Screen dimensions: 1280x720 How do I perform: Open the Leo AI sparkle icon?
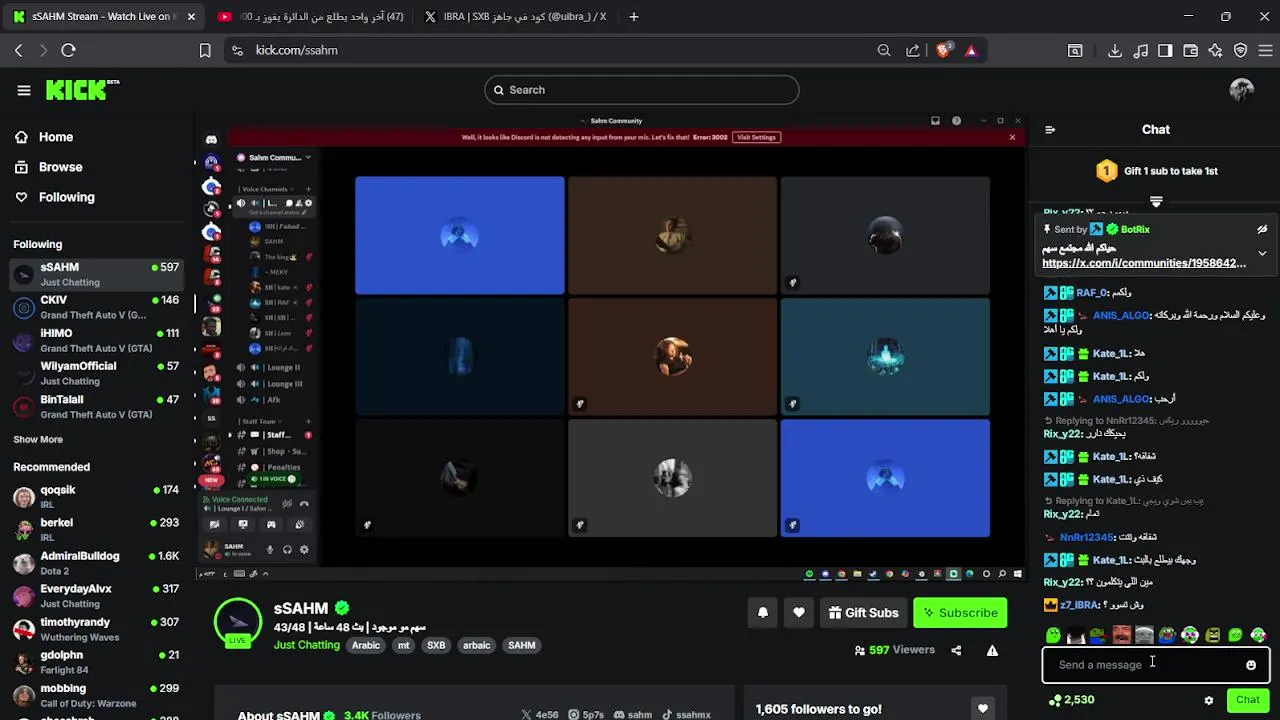[x=1215, y=50]
